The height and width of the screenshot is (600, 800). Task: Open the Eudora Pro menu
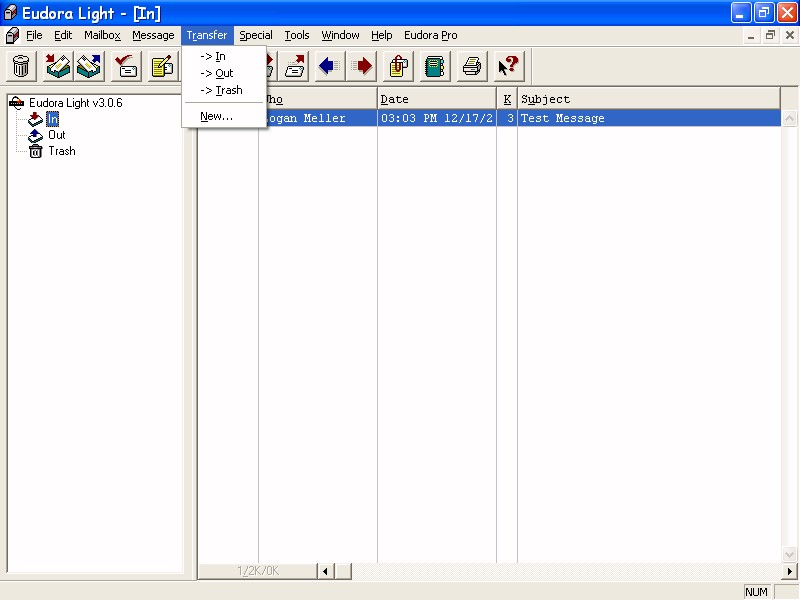[x=431, y=35]
